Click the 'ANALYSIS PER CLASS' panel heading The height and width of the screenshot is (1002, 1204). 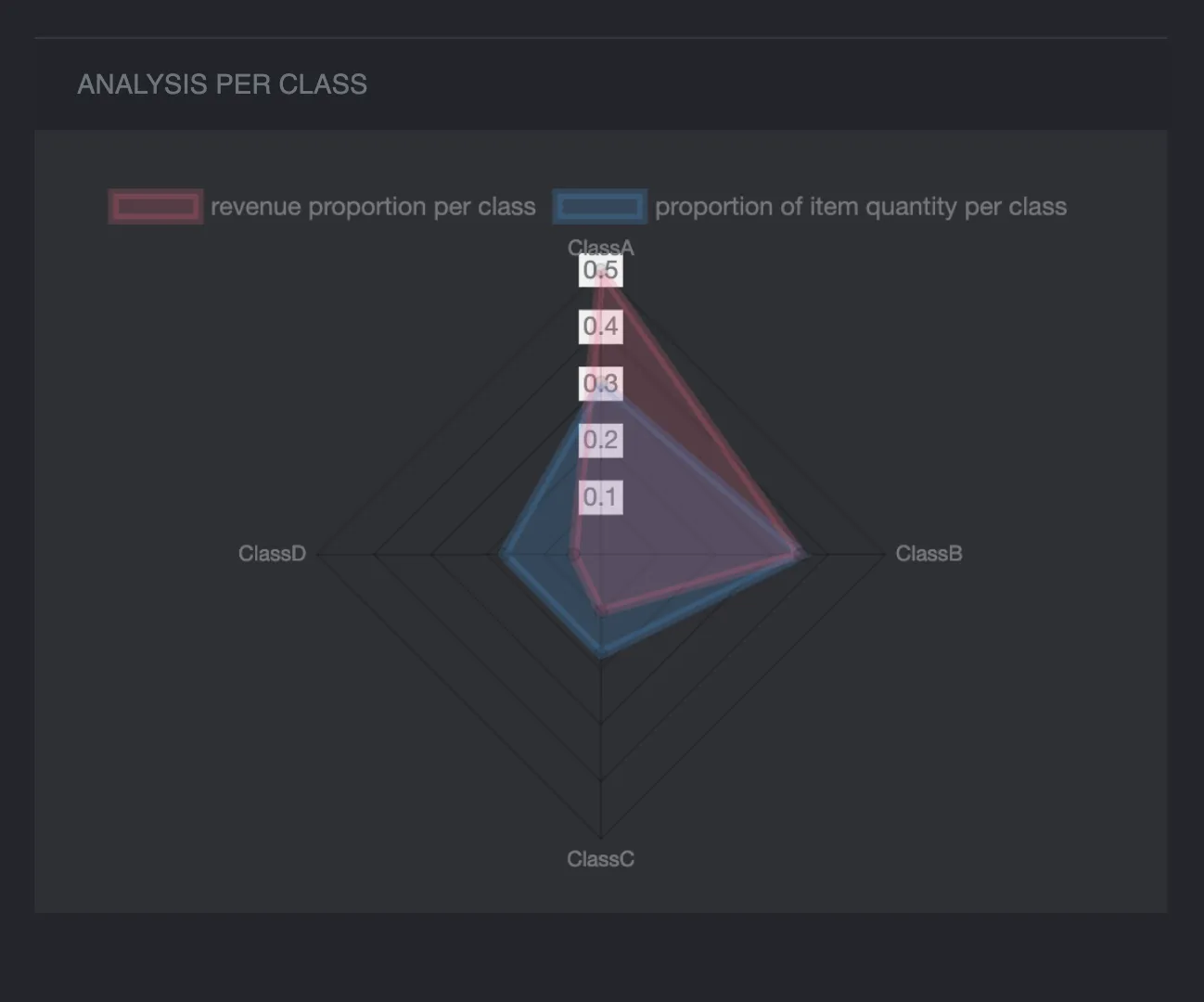[x=222, y=84]
